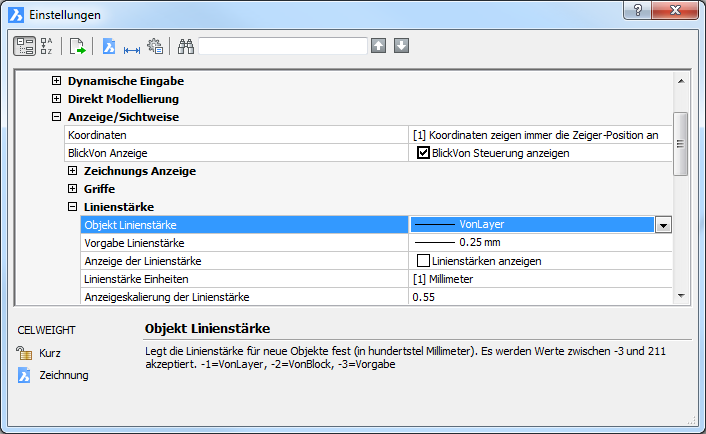Collapse the Linienstärke section
The width and height of the screenshot is (706, 434).
[x=73, y=207]
